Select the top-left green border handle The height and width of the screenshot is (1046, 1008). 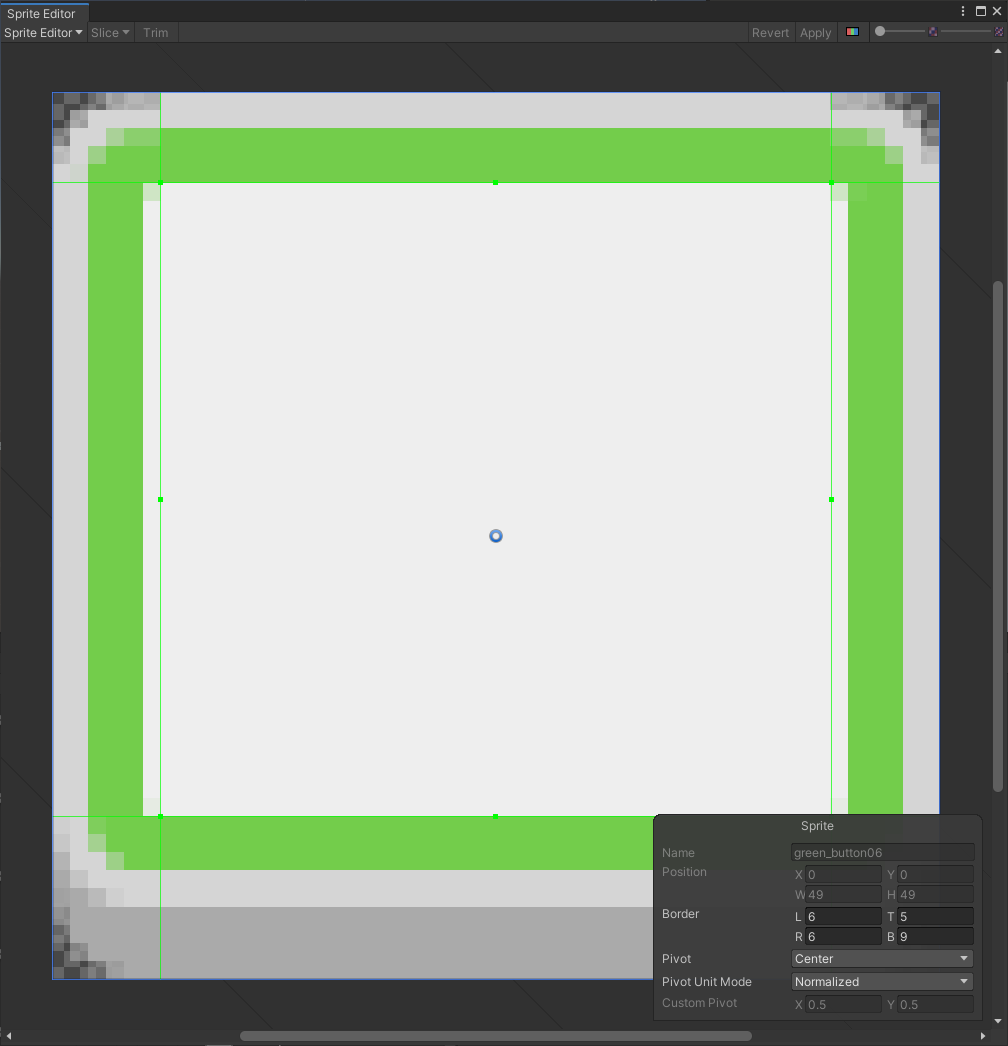[160, 182]
